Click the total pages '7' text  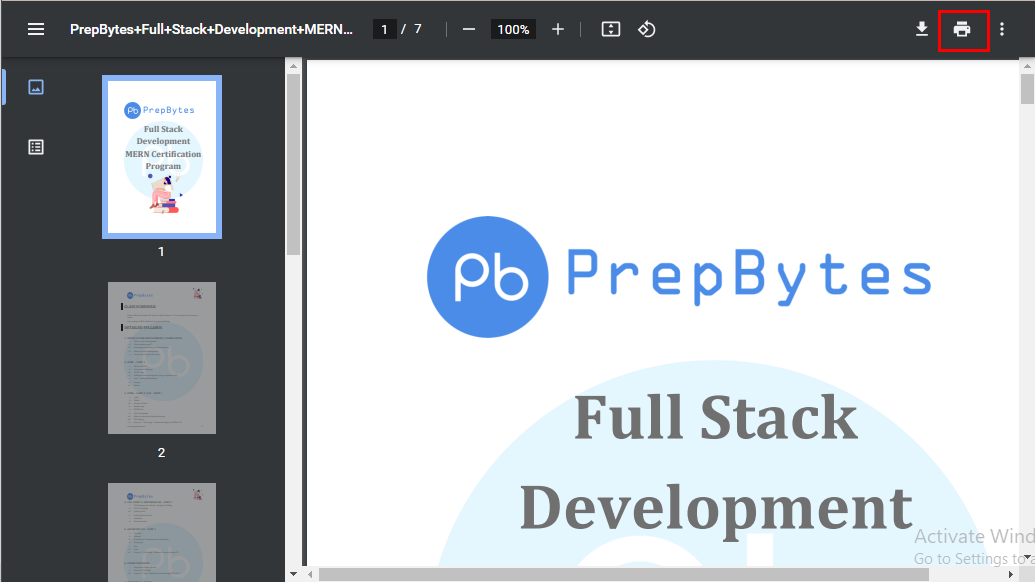418,29
